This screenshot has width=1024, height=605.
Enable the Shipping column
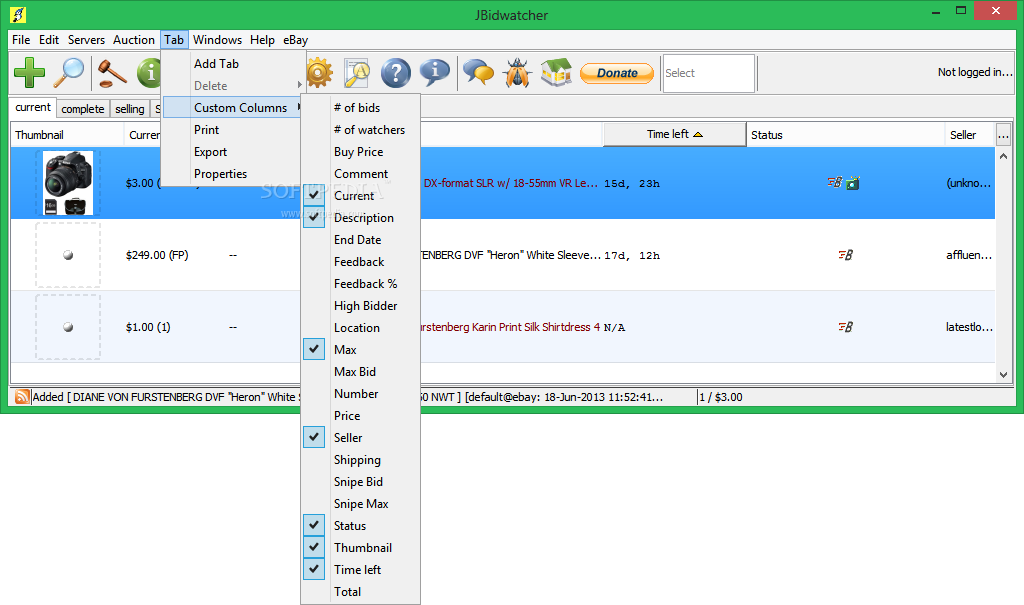click(360, 460)
